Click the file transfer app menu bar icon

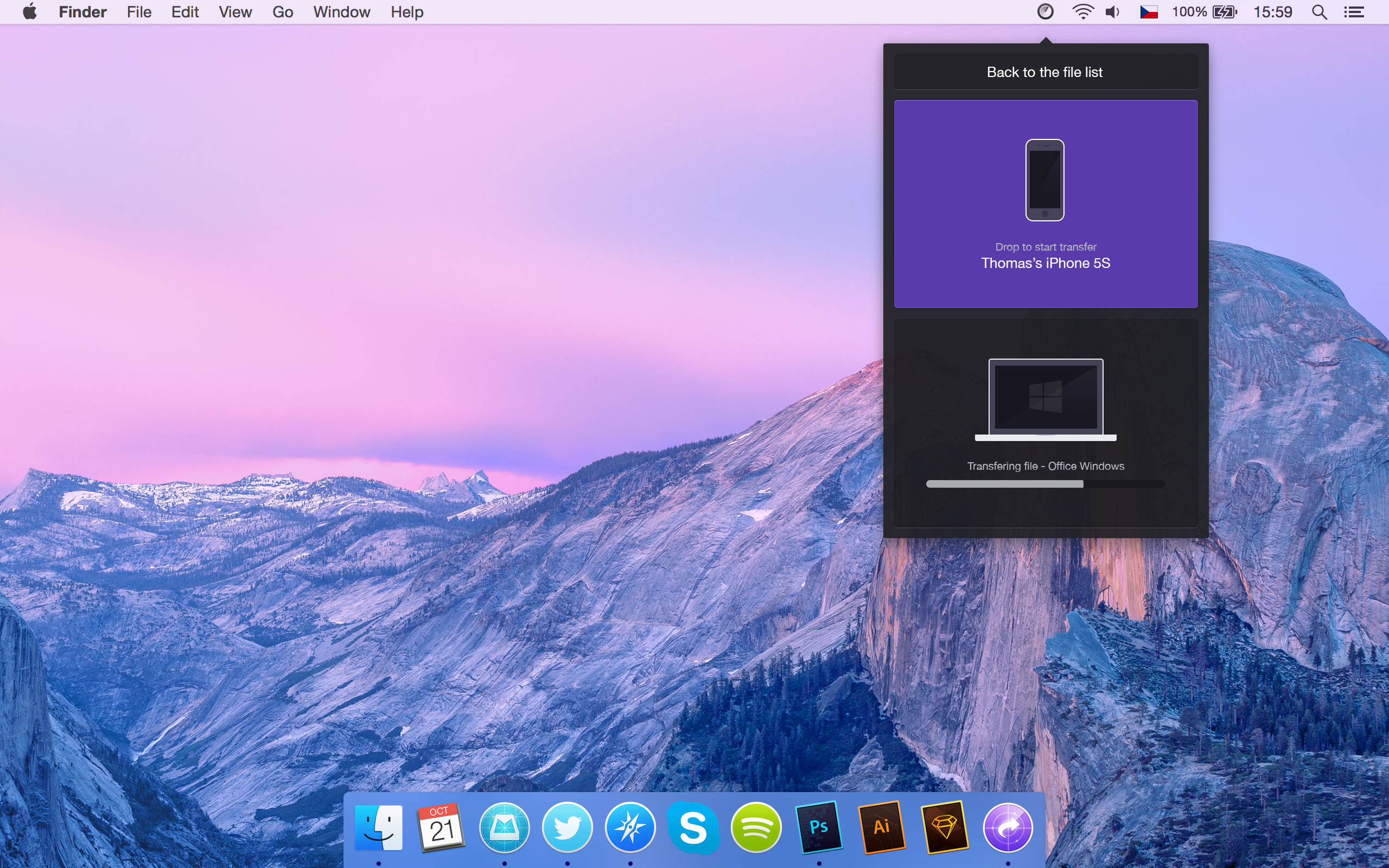point(1045,11)
